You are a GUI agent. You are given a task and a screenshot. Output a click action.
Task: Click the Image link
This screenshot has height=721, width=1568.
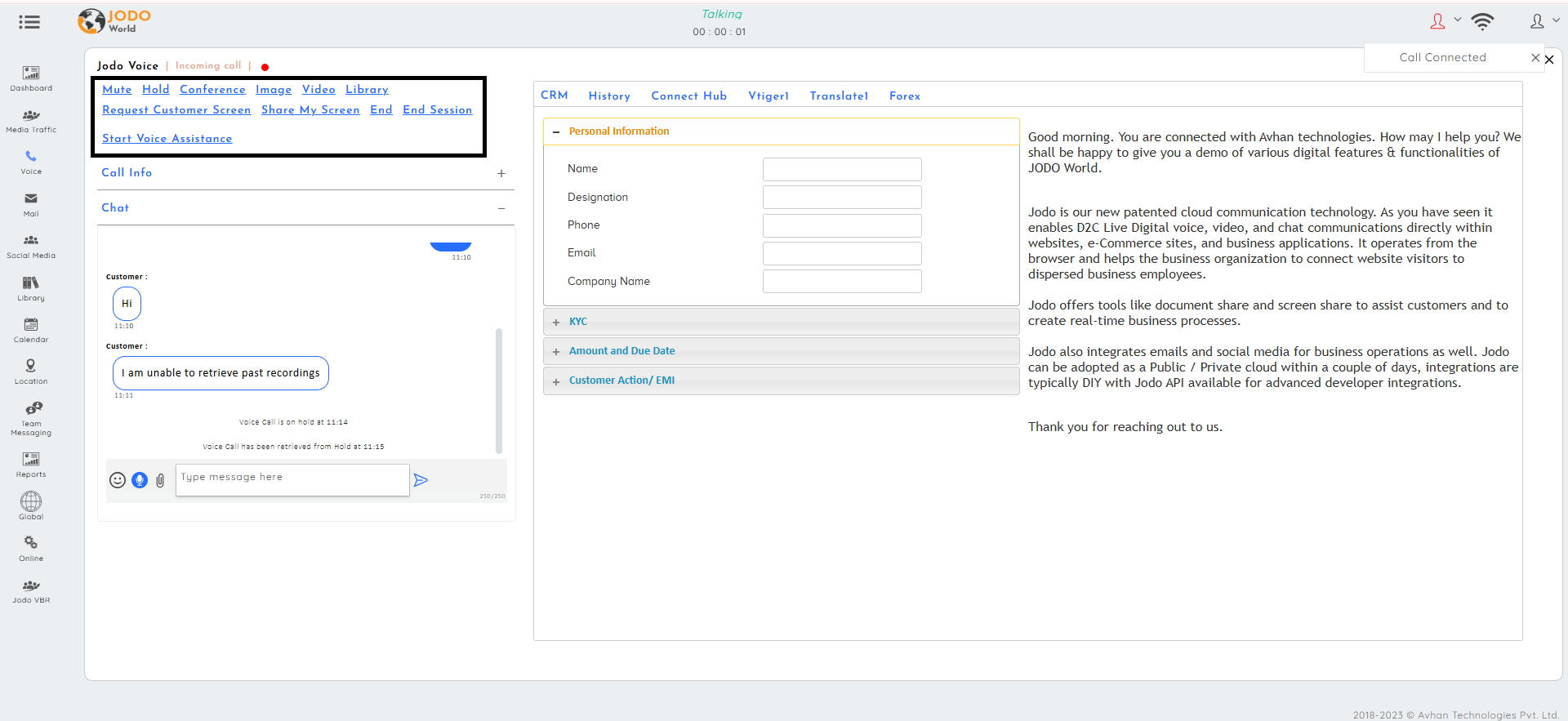click(x=274, y=90)
